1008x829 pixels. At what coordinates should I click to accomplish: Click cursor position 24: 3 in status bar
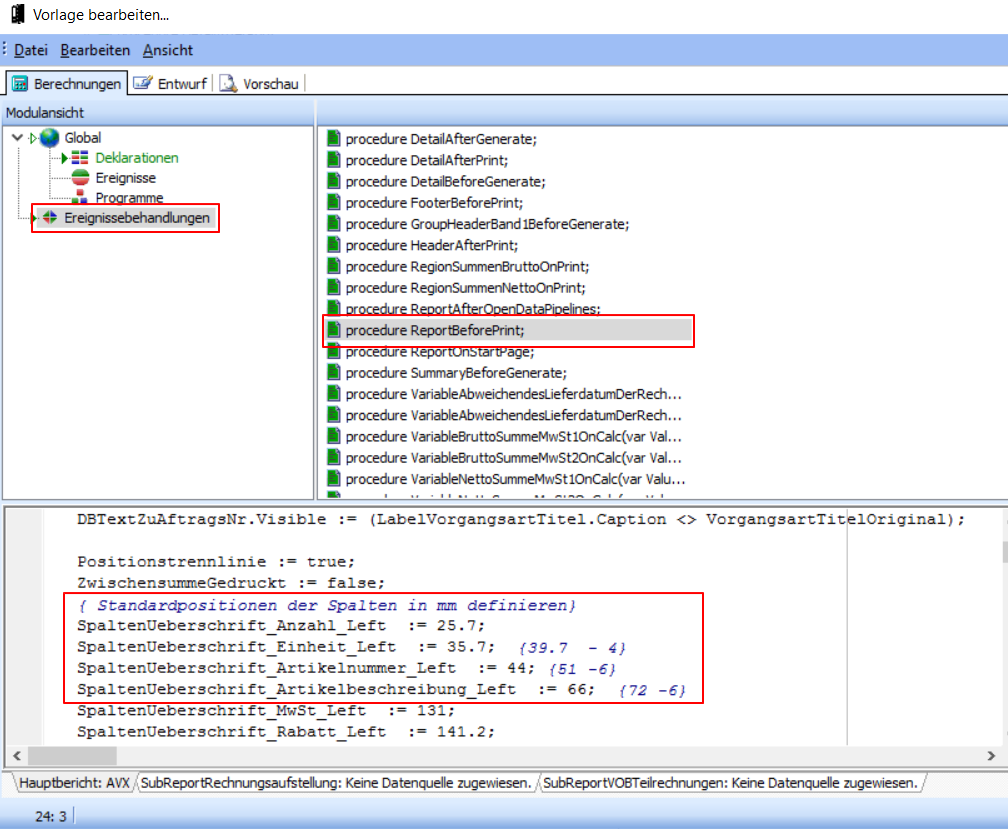(x=51, y=816)
